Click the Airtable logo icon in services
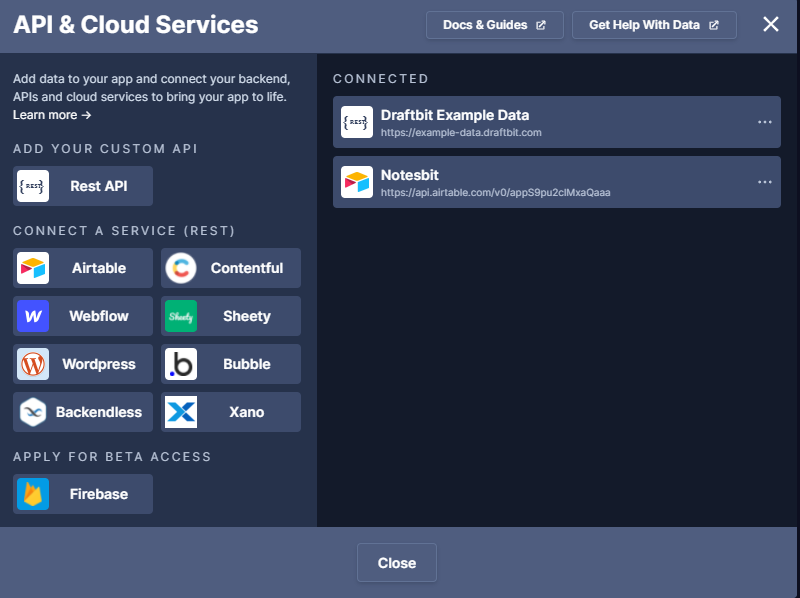The width and height of the screenshot is (800, 598). 33,268
